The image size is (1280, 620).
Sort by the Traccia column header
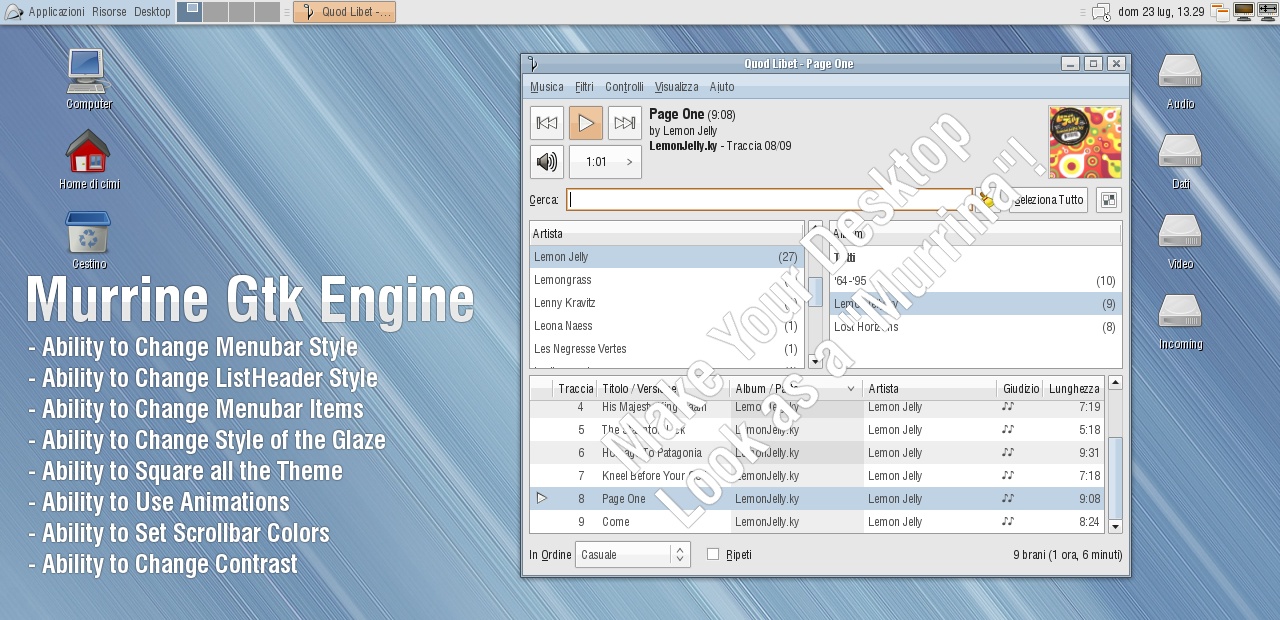pos(575,388)
